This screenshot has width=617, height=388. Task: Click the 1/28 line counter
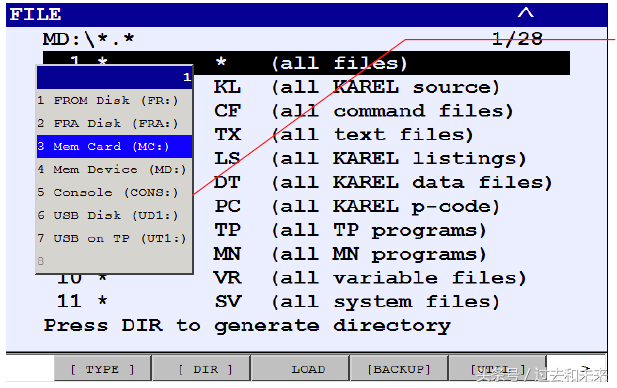pos(517,39)
